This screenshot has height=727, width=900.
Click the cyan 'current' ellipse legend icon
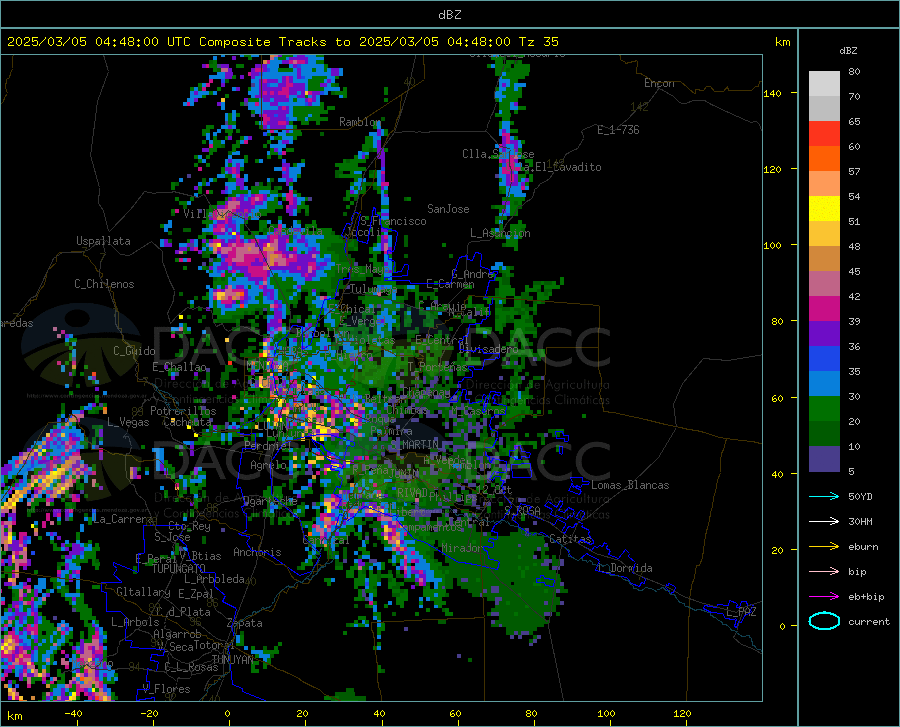824,621
